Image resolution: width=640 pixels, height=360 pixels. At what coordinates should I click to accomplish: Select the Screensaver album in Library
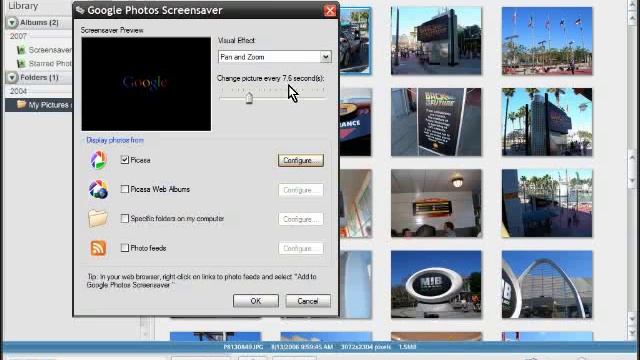click(50, 50)
